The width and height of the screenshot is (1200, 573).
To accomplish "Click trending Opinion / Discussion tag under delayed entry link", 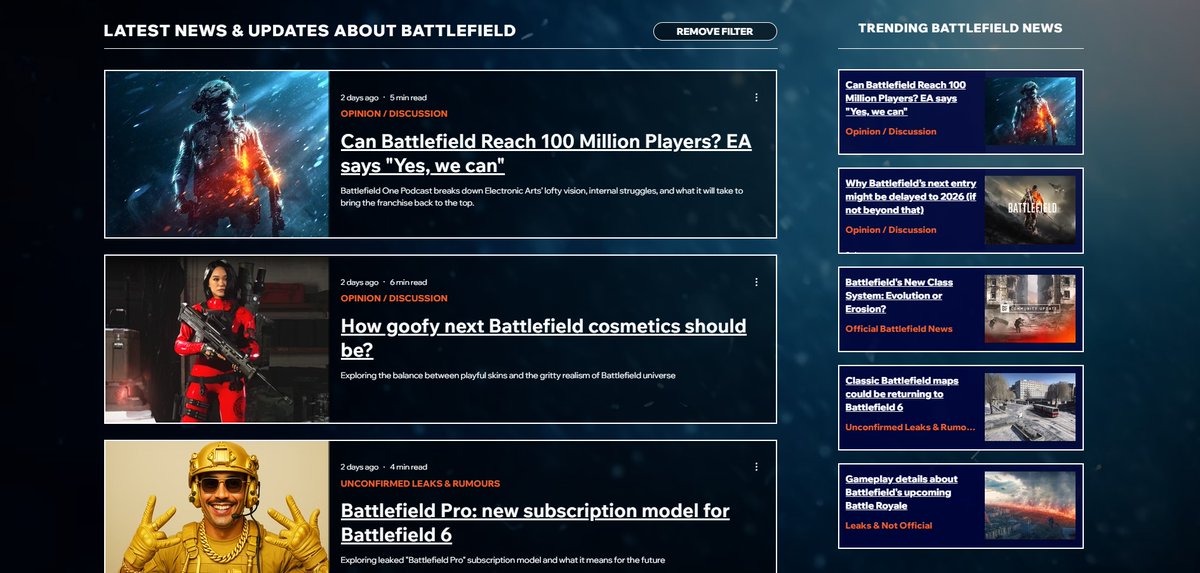I will tap(891, 230).
